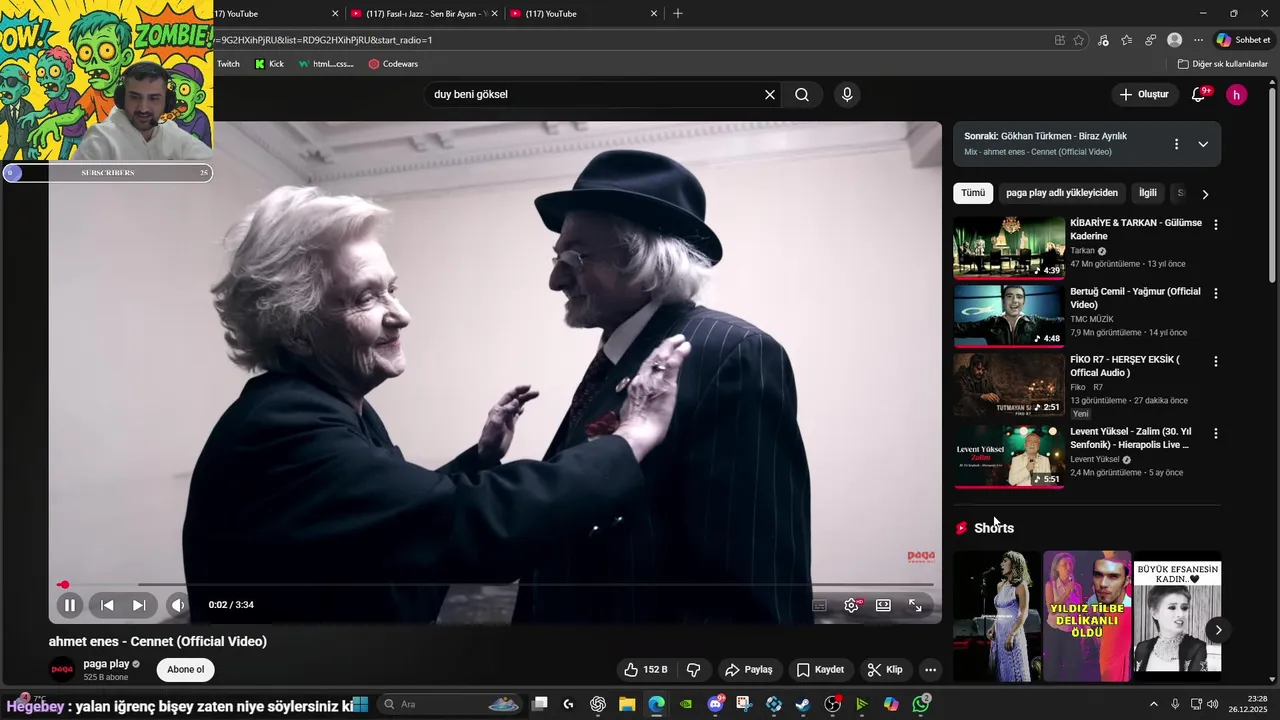Show next Shorts with arrow
1280x720 pixels.
(x=1218, y=630)
